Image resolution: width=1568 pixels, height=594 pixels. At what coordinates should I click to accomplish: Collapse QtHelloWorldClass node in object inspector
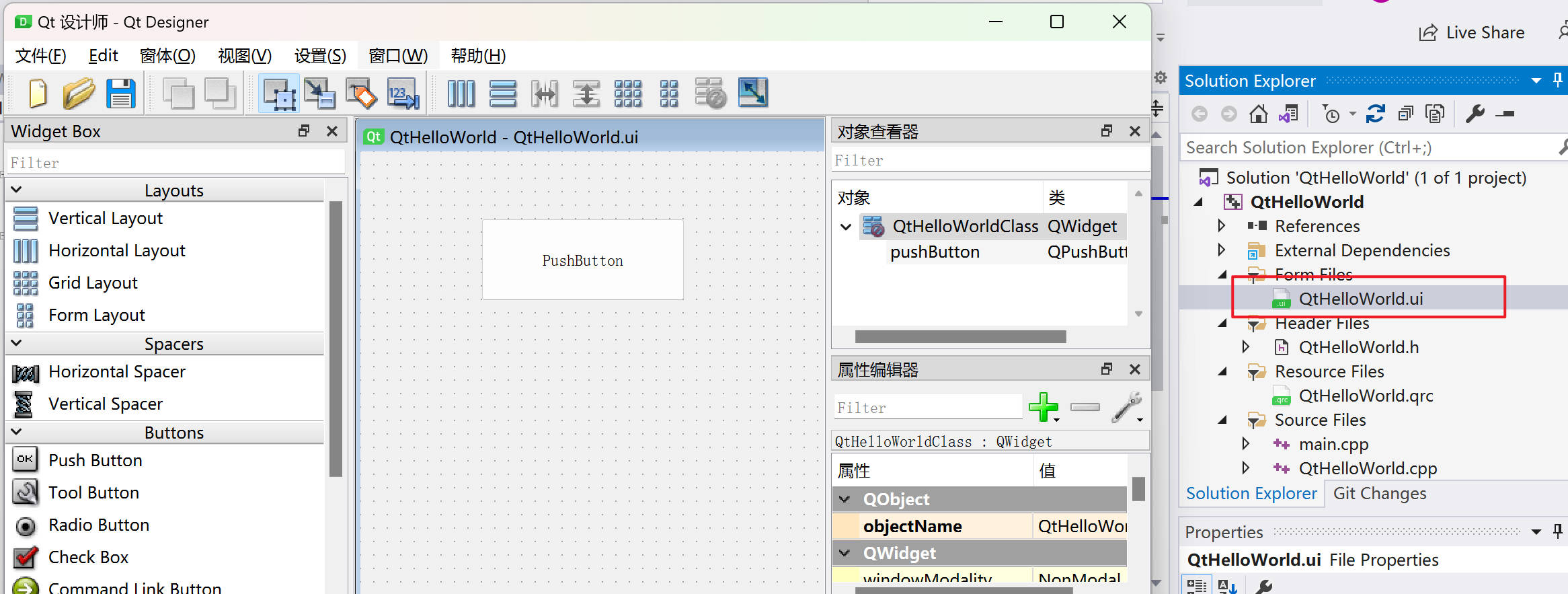click(846, 227)
